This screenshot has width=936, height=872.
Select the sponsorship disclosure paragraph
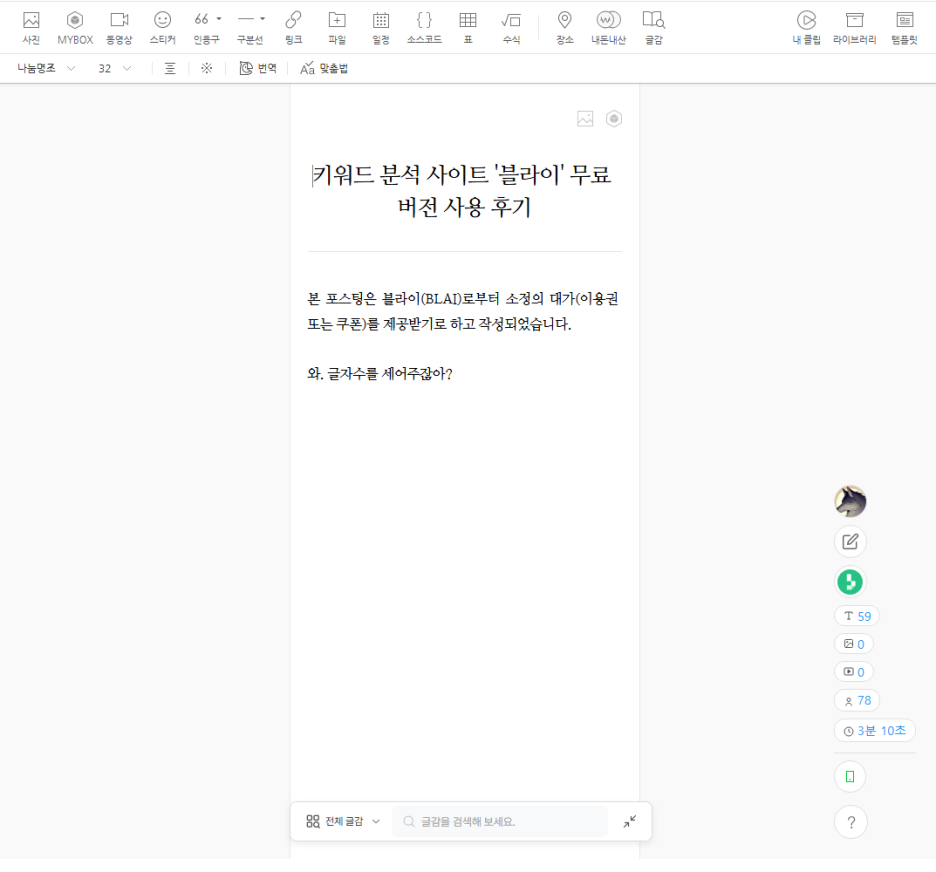click(464, 311)
